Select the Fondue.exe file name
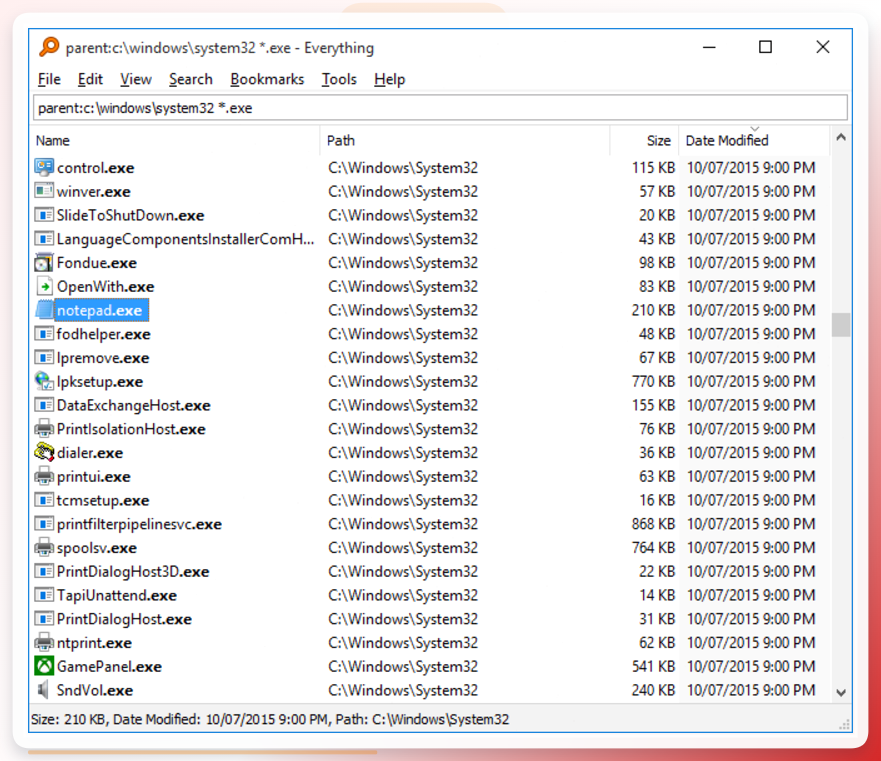This screenshot has width=881, height=761. (97, 262)
